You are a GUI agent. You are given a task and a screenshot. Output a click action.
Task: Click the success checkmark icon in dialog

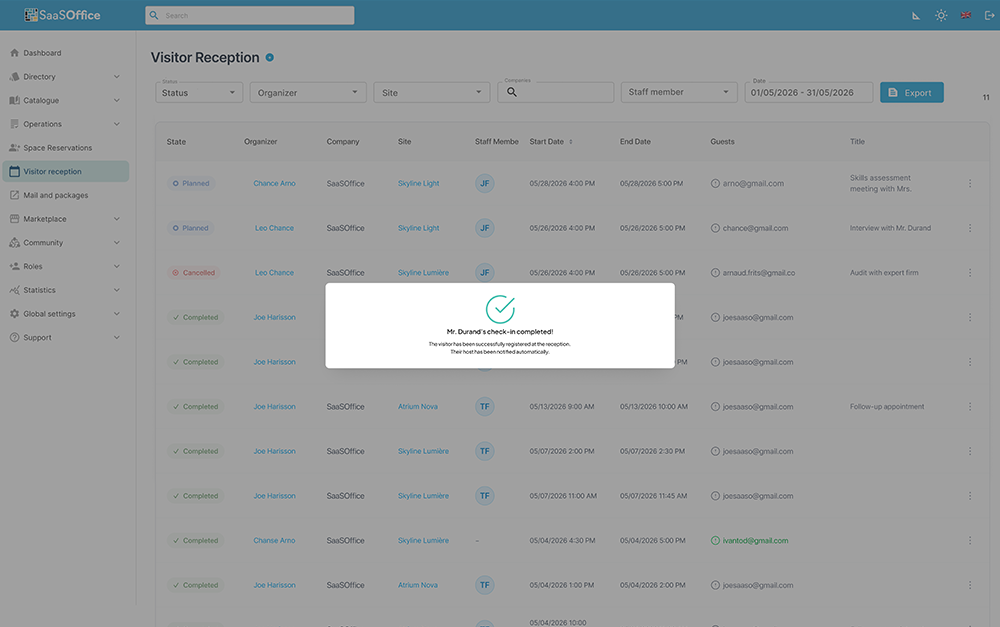click(x=500, y=309)
